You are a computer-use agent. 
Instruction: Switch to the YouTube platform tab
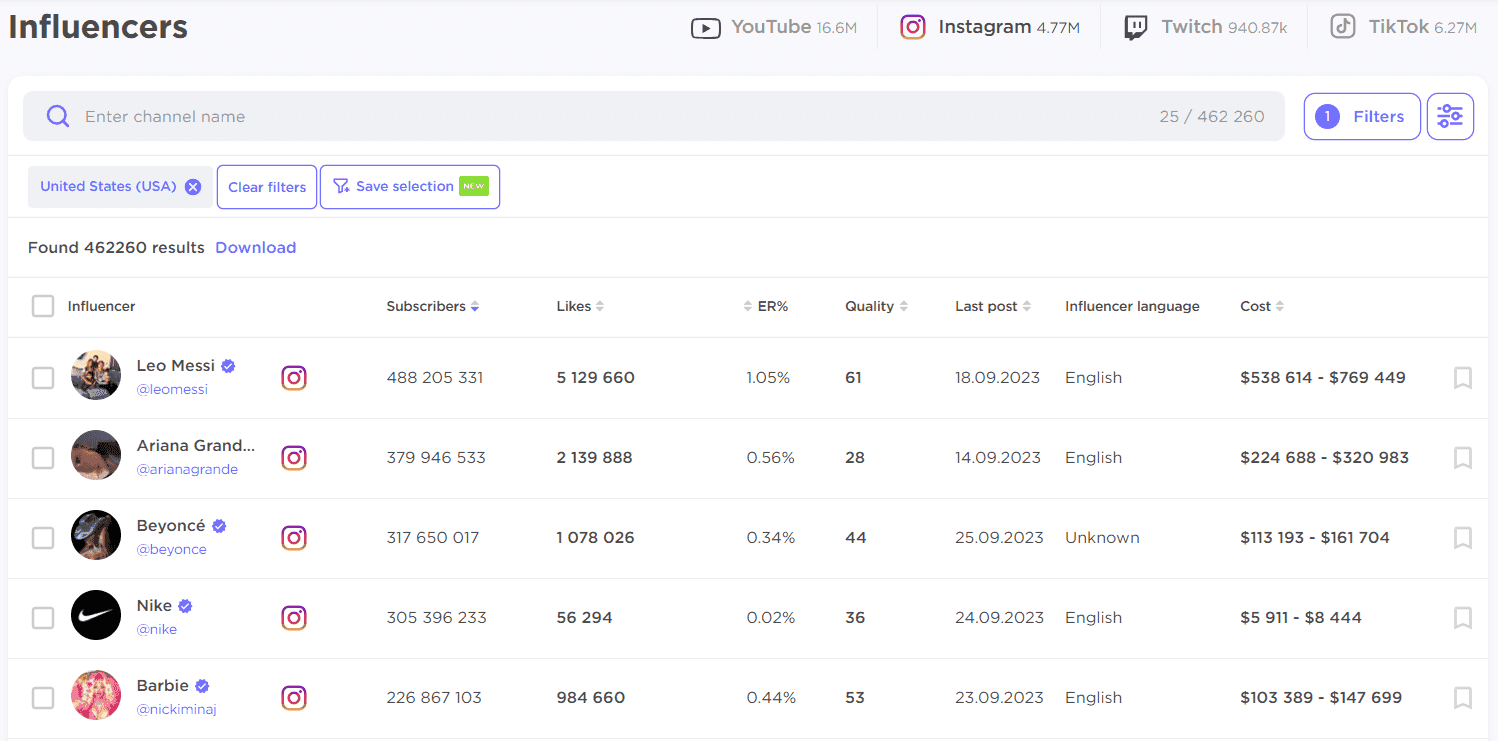[x=773, y=27]
